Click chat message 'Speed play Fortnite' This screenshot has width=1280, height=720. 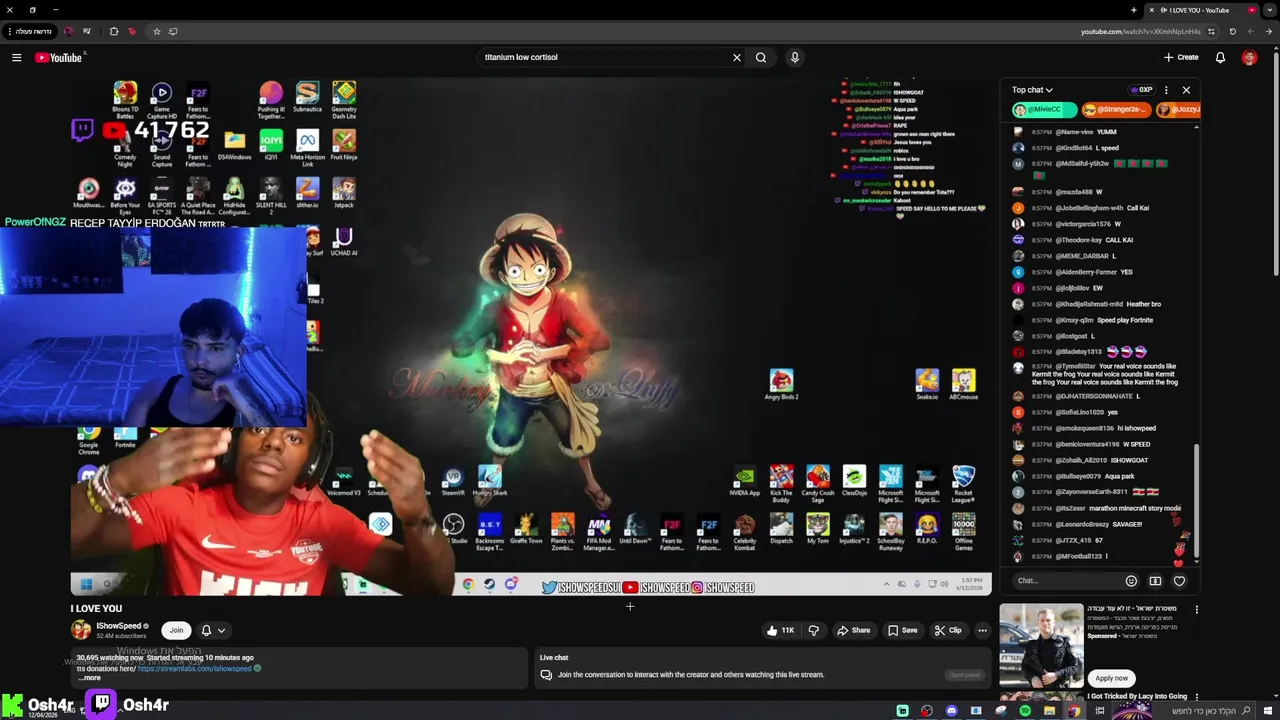[1125, 320]
